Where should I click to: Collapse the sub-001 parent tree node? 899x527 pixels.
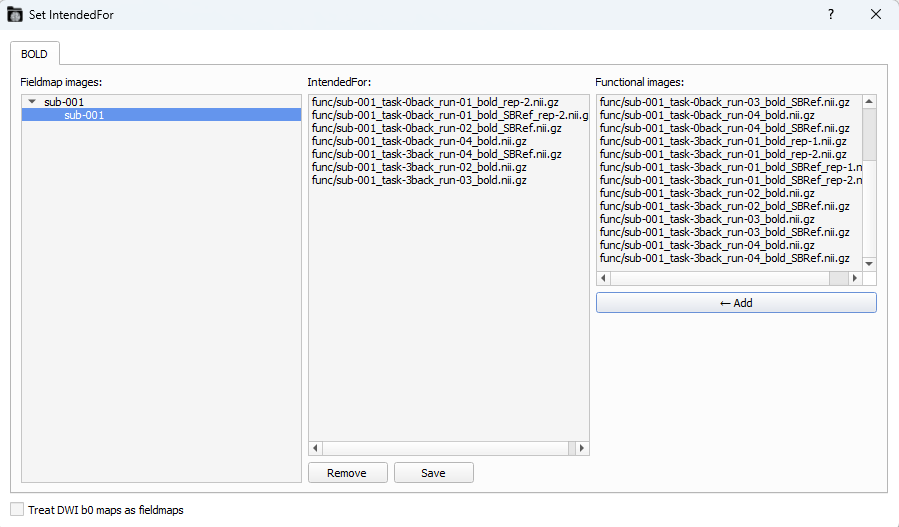pos(32,102)
